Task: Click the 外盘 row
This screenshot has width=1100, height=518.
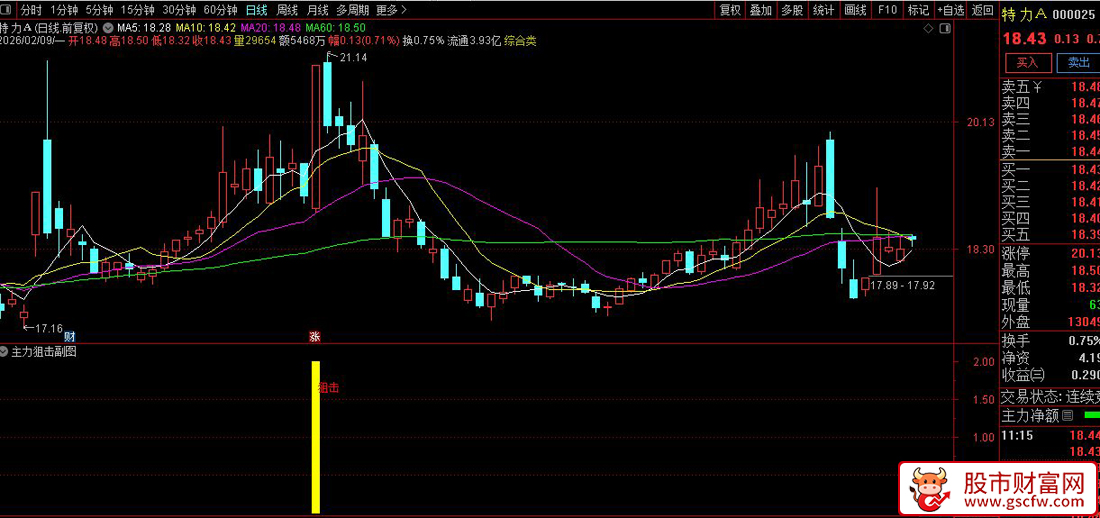Action: (1050, 322)
